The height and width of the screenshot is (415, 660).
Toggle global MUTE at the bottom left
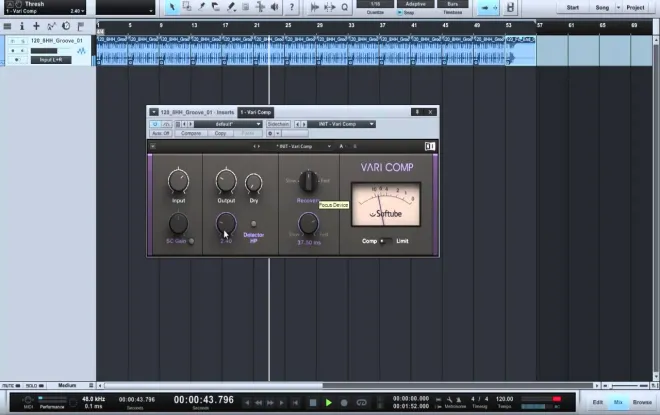[x=11, y=386]
